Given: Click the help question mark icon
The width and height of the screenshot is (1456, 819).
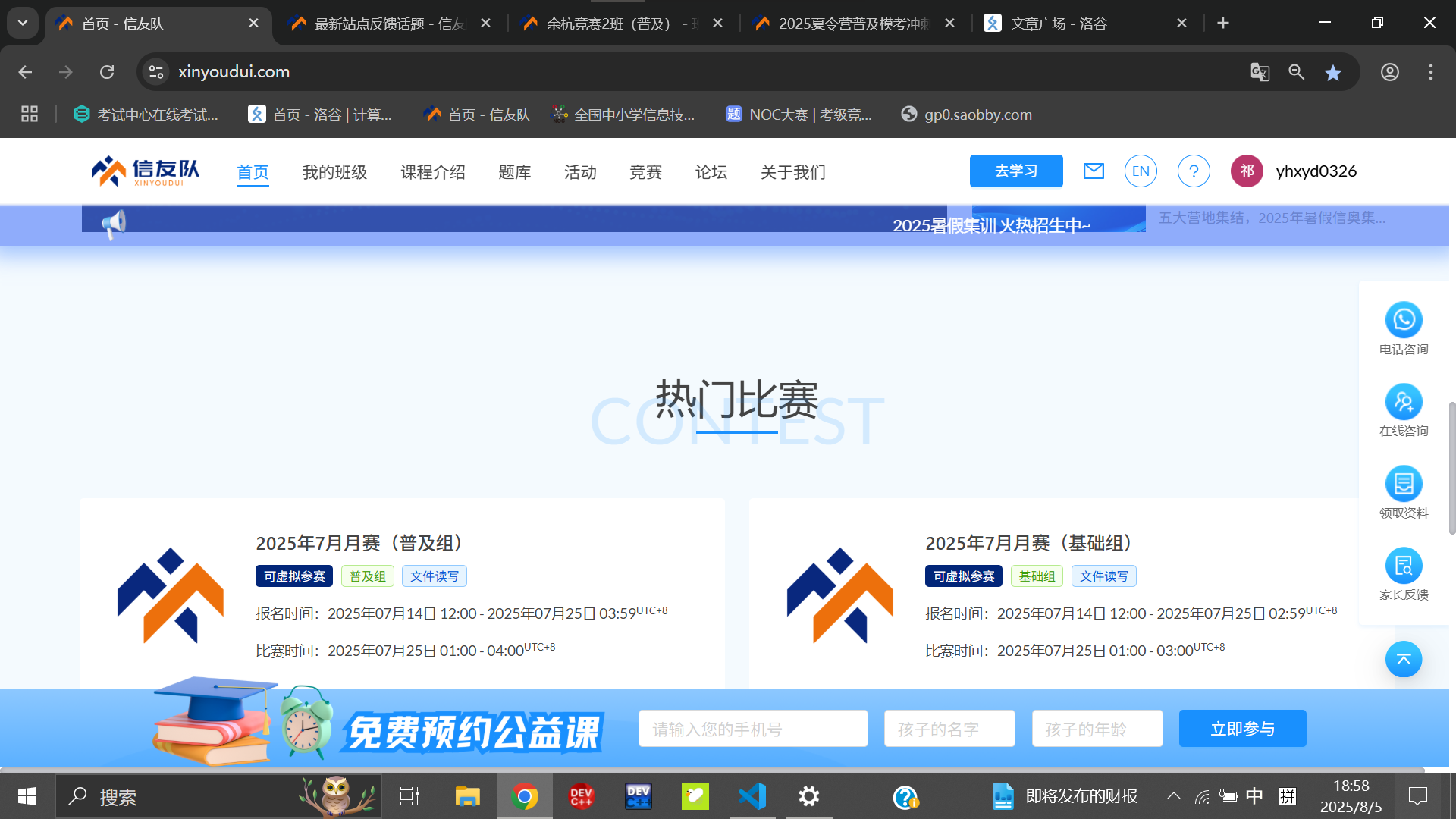Looking at the screenshot, I should pyautogui.click(x=1194, y=171).
